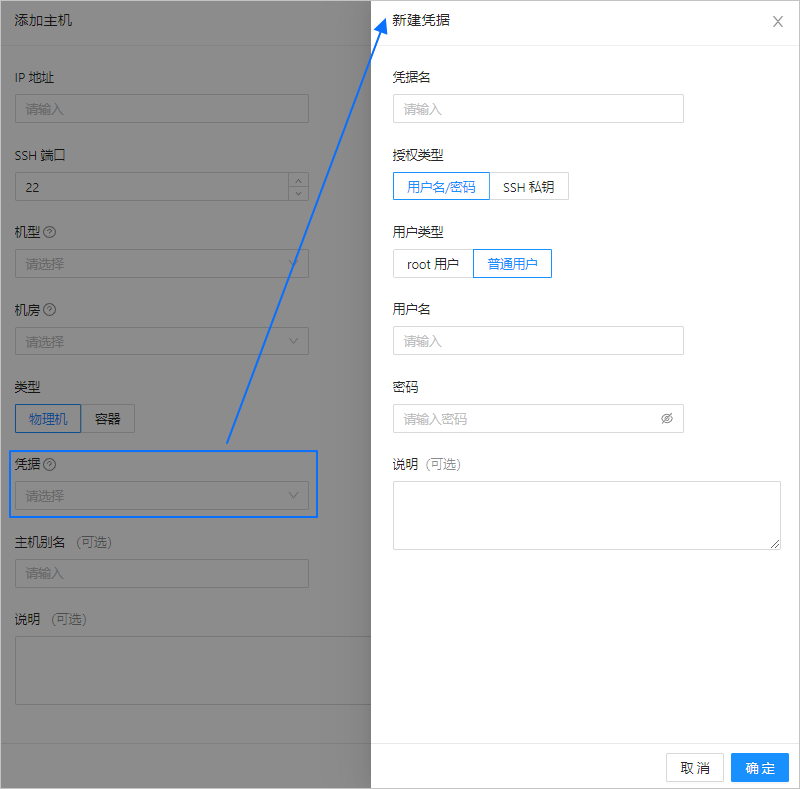Toggle password visibility eye icon
800x789 pixels.
point(667,418)
